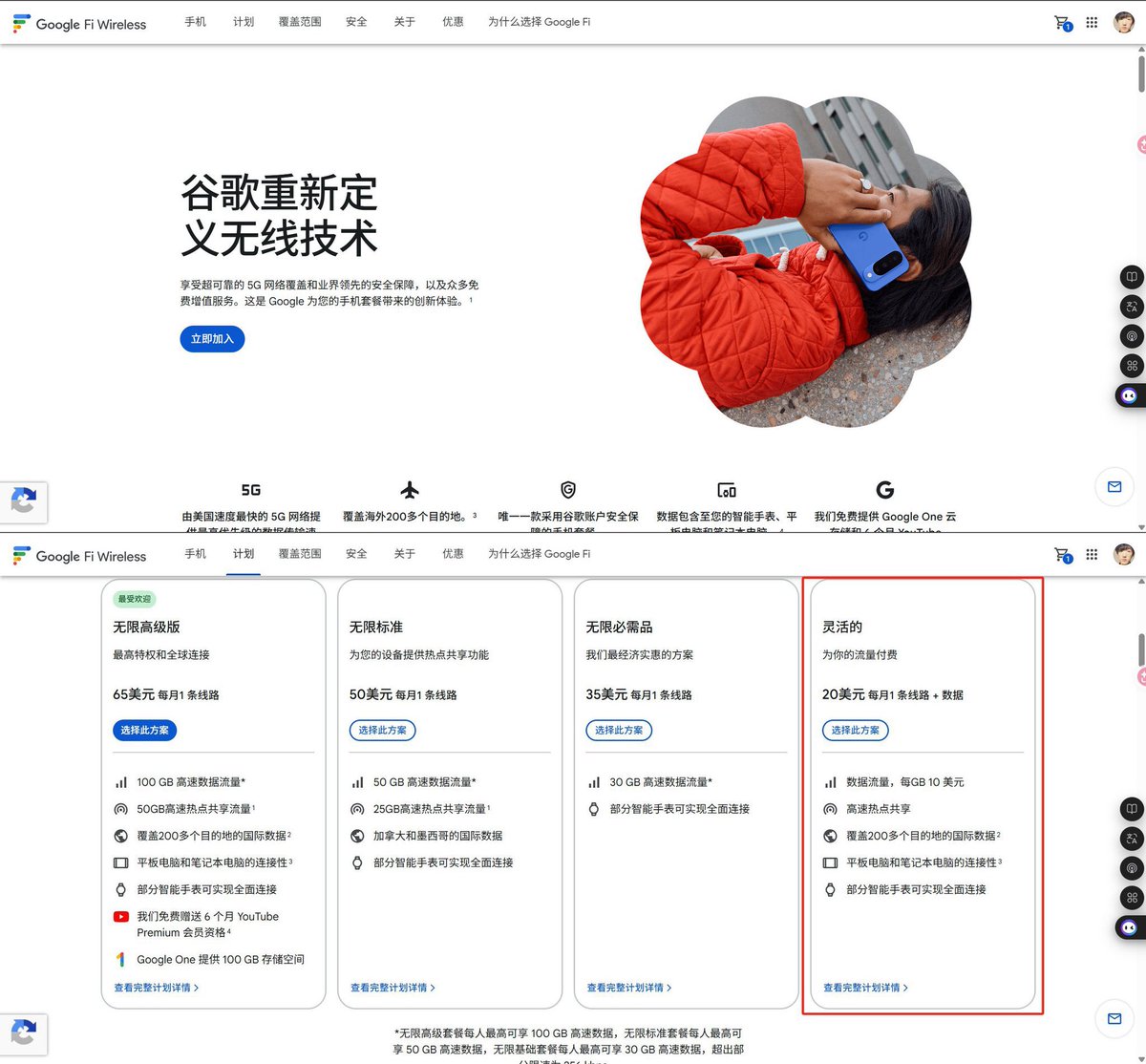1146x1064 pixels.
Task: View full plan details for 灵活的
Action: tap(865, 988)
